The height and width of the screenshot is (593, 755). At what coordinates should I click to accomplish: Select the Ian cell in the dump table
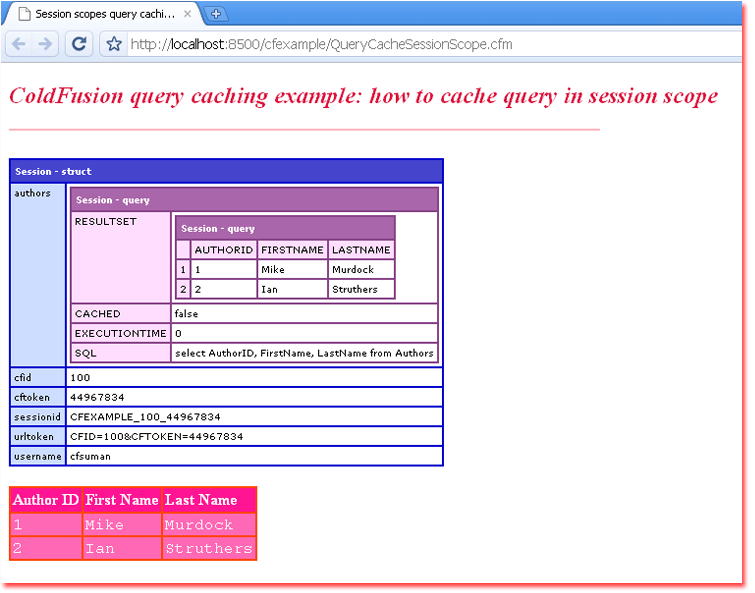tap(292, 289)
